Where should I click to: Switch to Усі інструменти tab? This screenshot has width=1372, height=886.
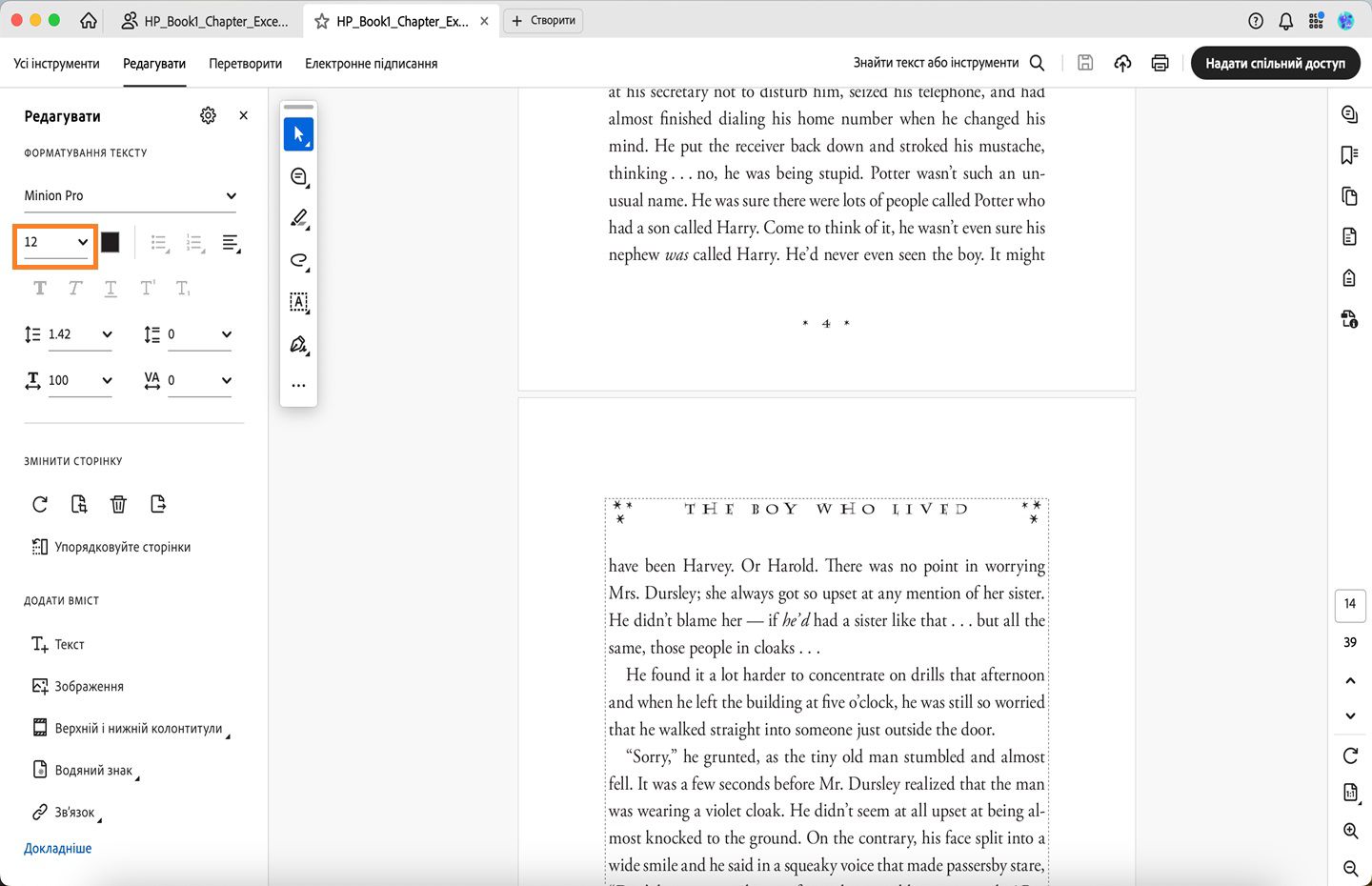tap(56, 64)
